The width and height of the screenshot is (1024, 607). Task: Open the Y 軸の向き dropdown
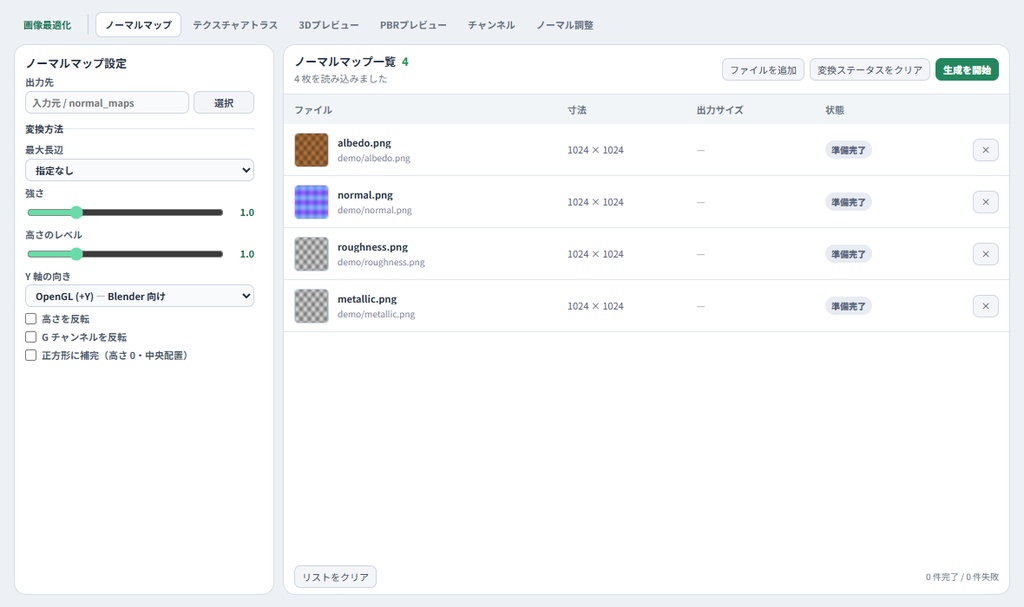pyautogui.click(x=140, y=296)
